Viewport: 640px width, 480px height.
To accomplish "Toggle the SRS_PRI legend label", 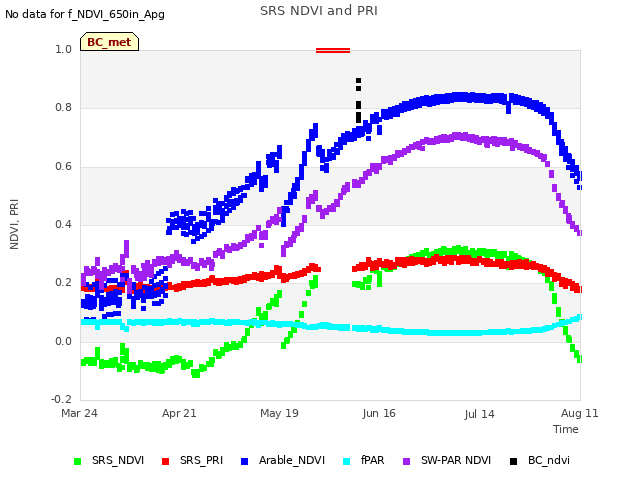I will pyautogui.click(x=201, y=460).
